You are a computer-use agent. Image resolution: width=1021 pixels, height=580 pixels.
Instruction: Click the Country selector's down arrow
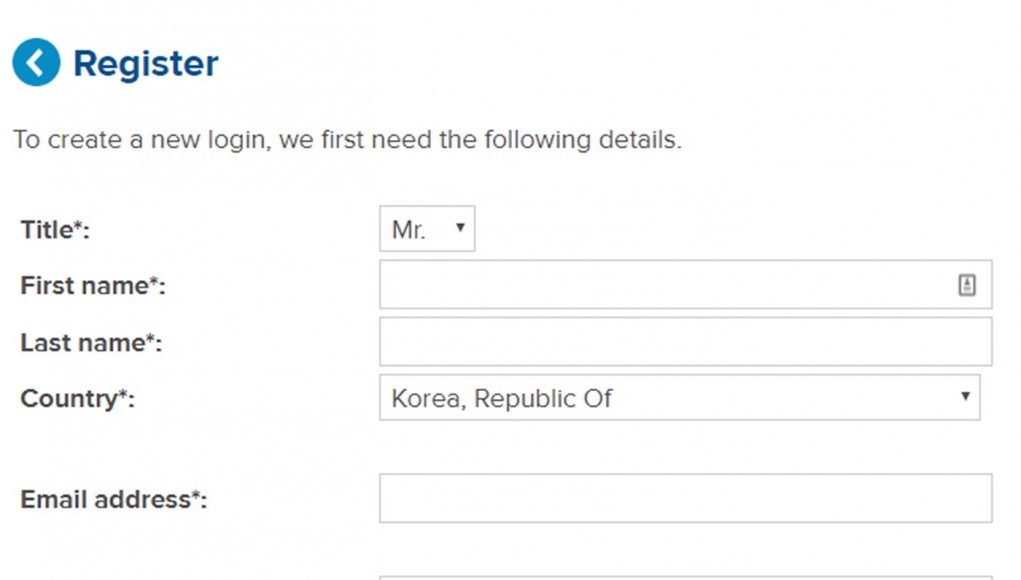tap(965, 396)
